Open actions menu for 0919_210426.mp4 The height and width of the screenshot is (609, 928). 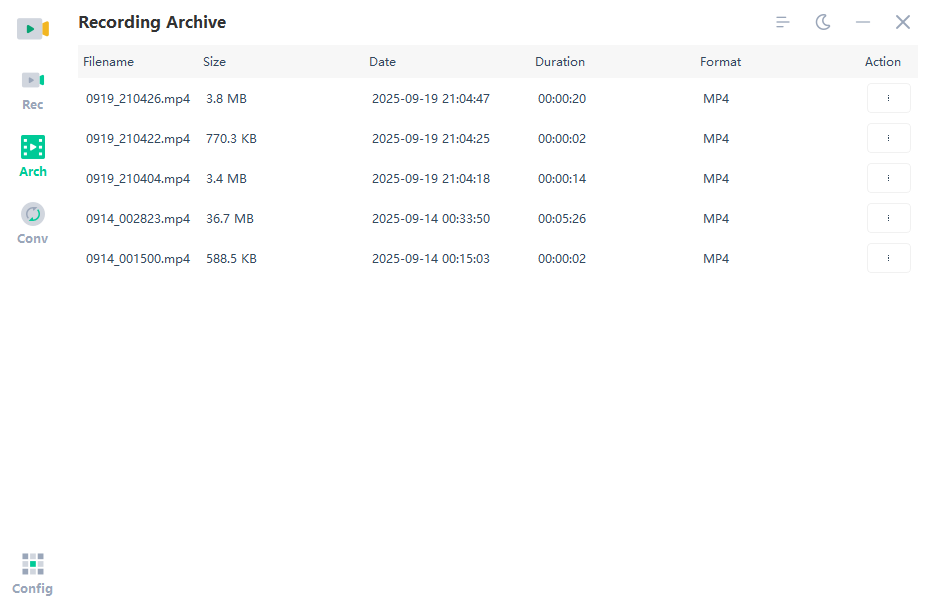[x=888, y=98]
